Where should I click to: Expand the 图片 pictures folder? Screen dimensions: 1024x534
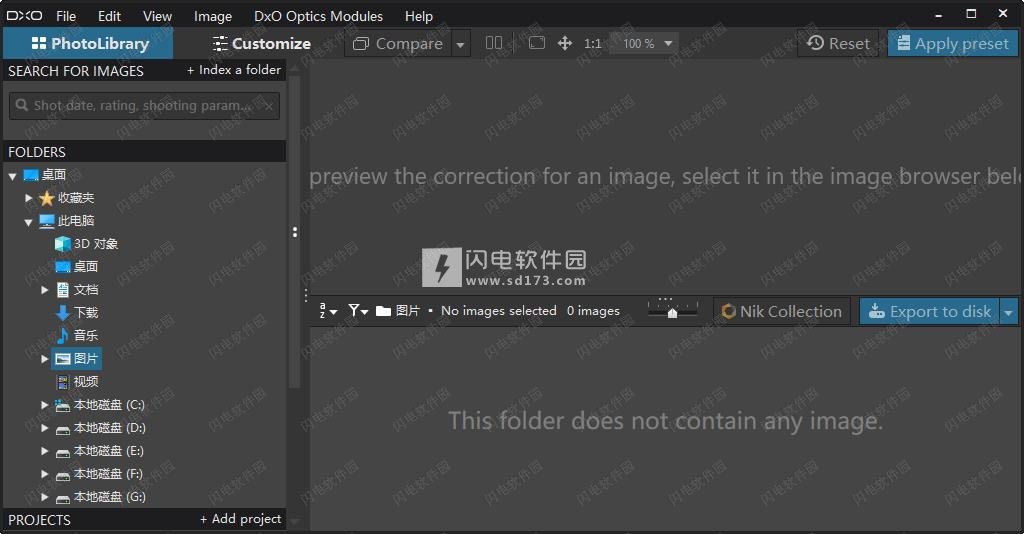click(x=44, y=358)
